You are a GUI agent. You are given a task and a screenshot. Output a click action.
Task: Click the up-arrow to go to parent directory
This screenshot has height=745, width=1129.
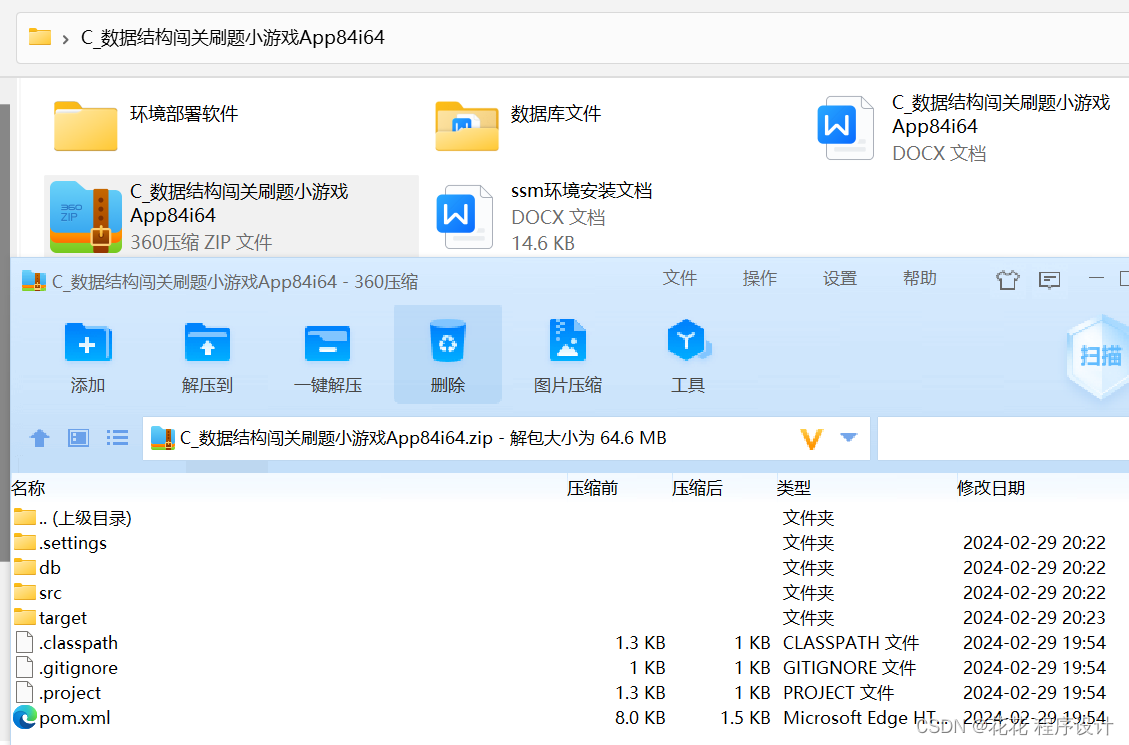39,438
